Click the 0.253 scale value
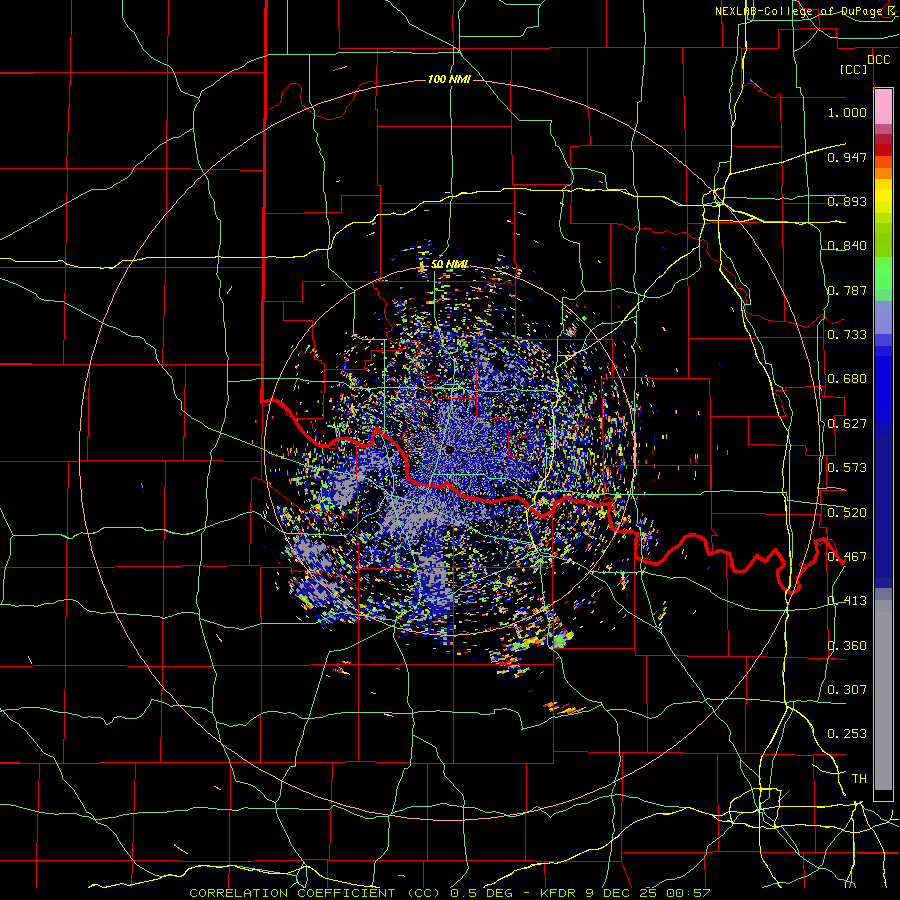Screen dimensions: 900x900 pos(847,734)
